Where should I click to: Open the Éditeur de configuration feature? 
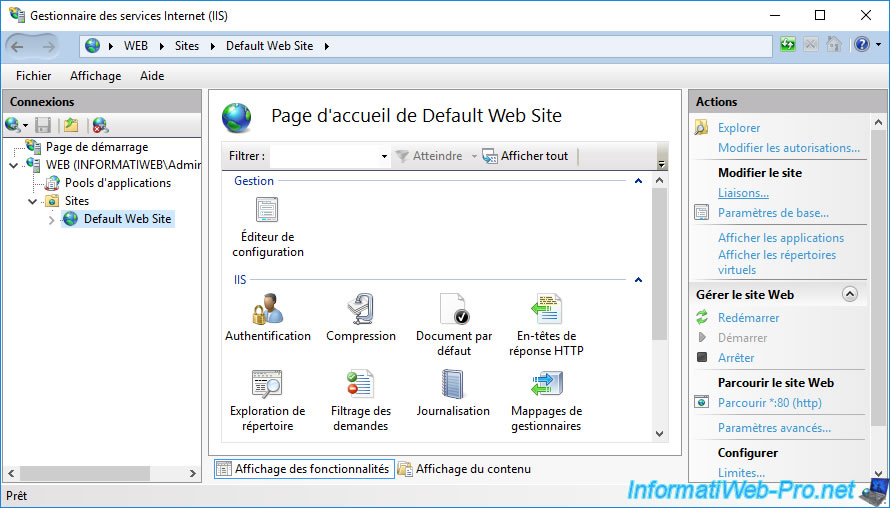pyautogui.click(x=267, y=226)
